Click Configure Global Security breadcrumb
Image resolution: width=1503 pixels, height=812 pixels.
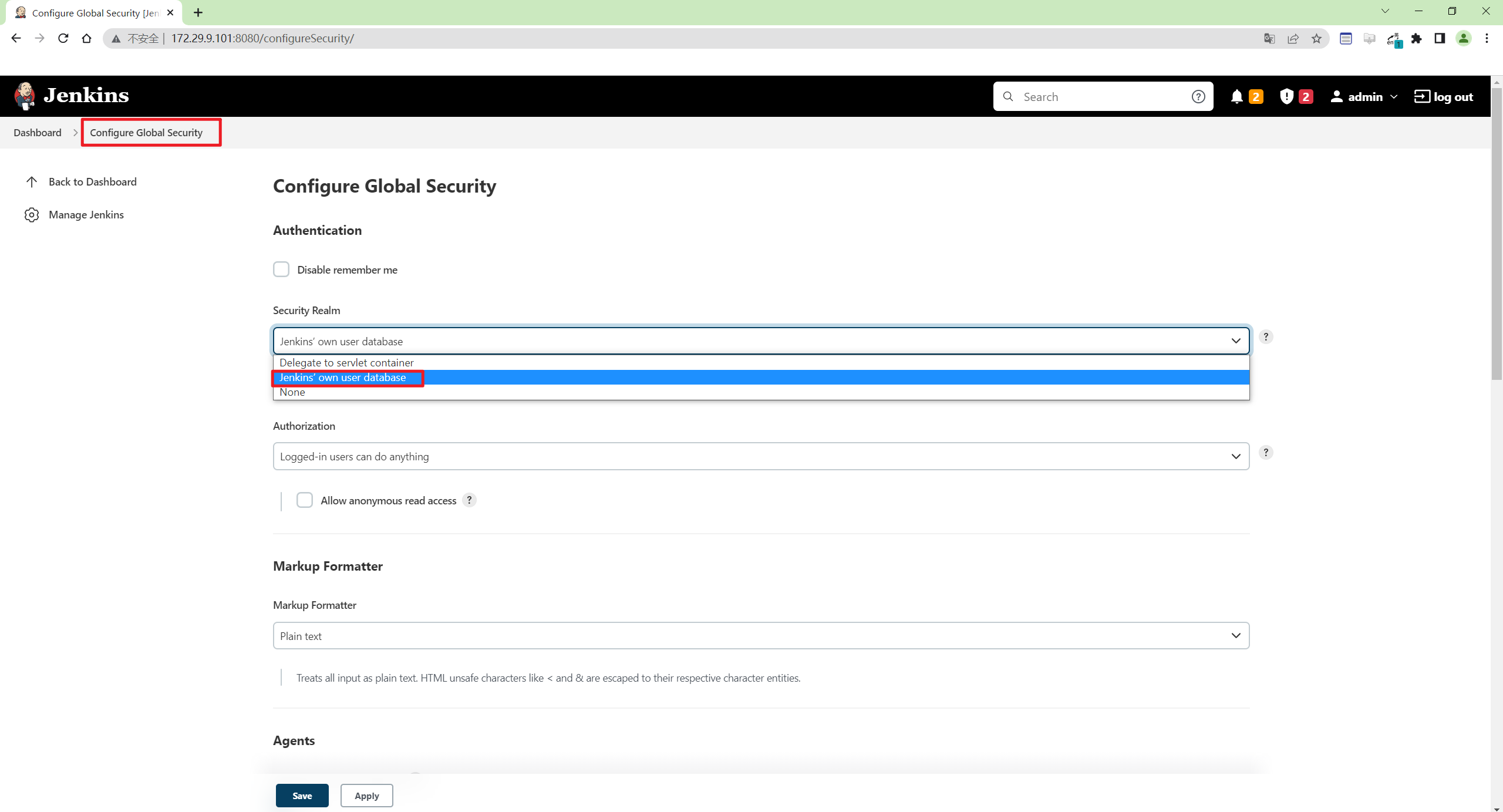(146, 133)
